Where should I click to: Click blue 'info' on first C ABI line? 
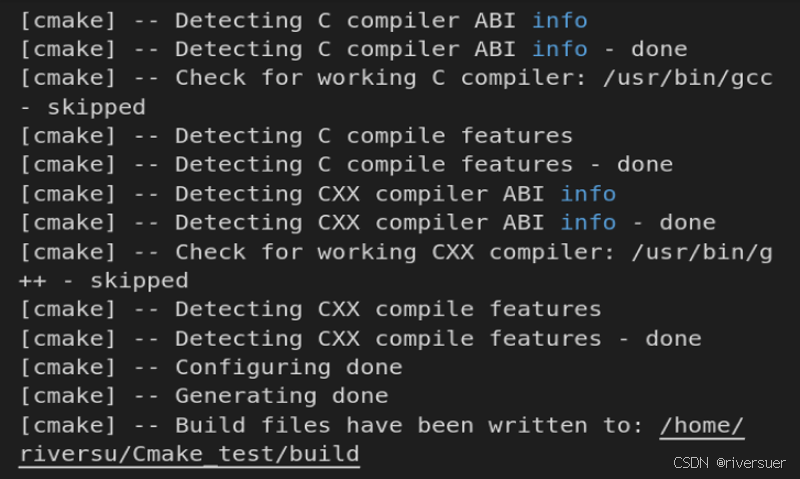pyautogui.click(x=559, y=20)
